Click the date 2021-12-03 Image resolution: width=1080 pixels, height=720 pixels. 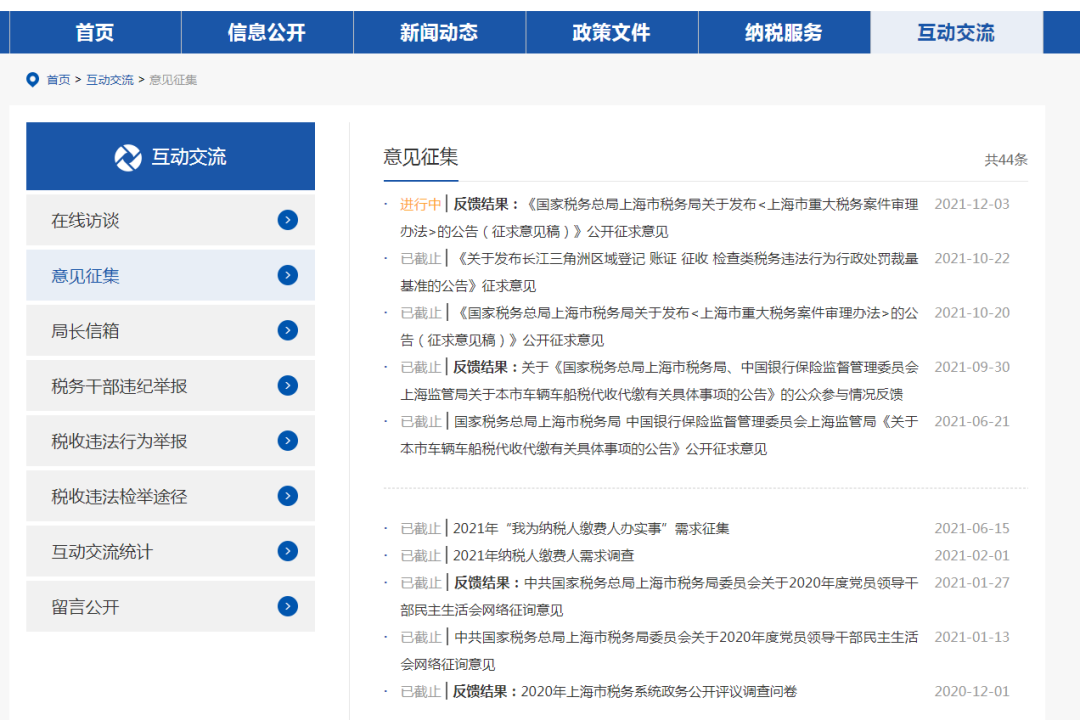[x=972, y=205]
